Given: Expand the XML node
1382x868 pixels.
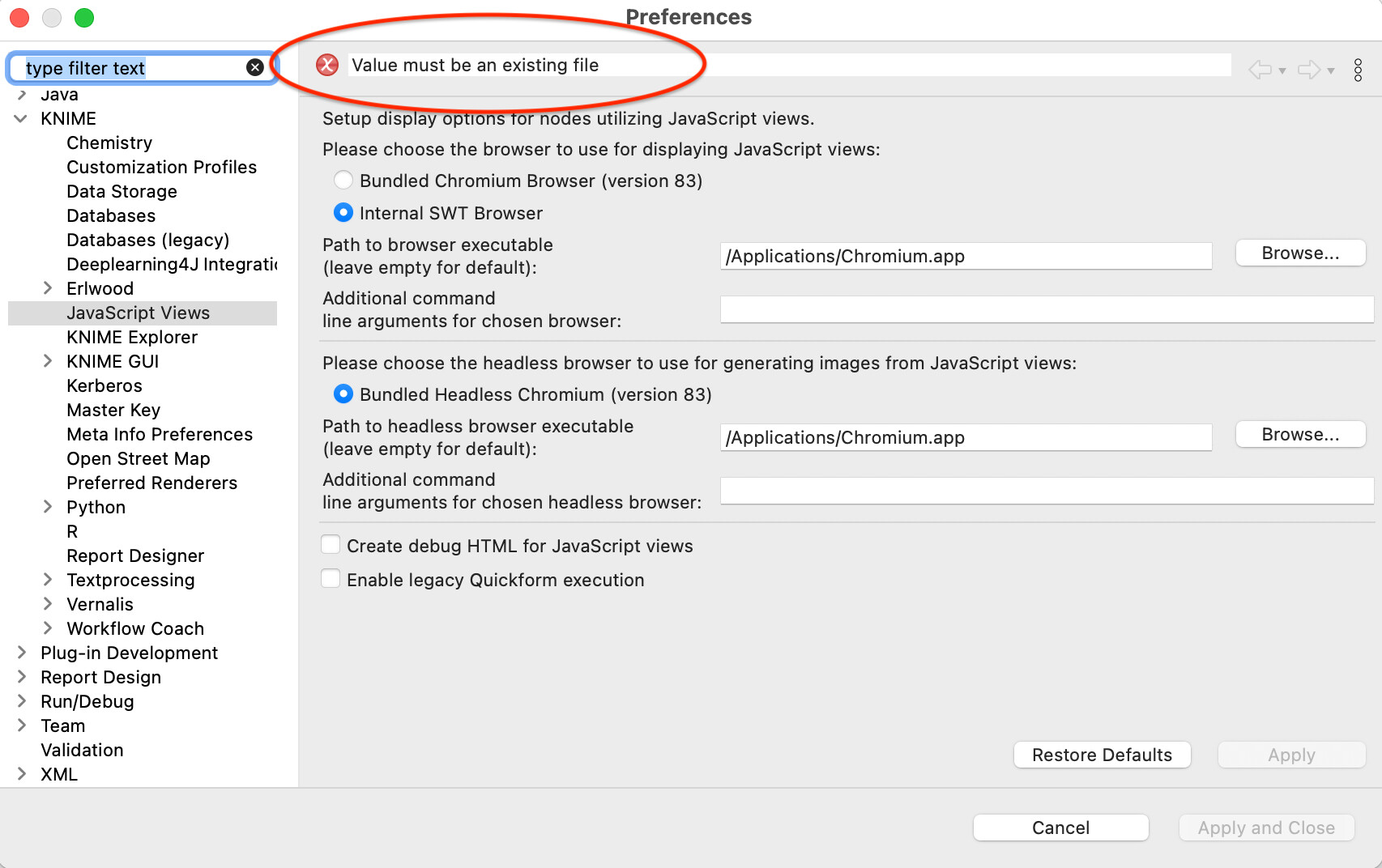Looking at the screenshot, I should pyautogui.click(x=22, y=773).
